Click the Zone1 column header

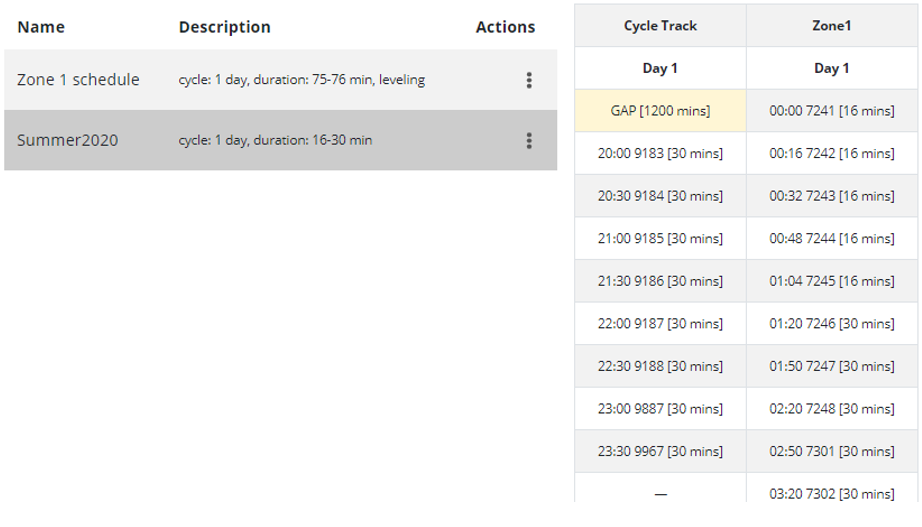tap(831, 25)
